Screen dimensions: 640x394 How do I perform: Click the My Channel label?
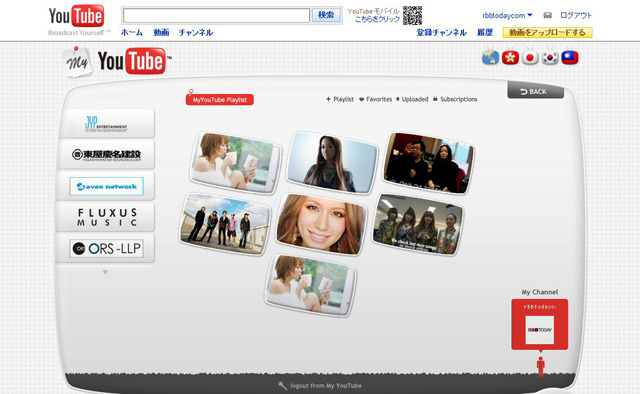click(x=540, y=292)
